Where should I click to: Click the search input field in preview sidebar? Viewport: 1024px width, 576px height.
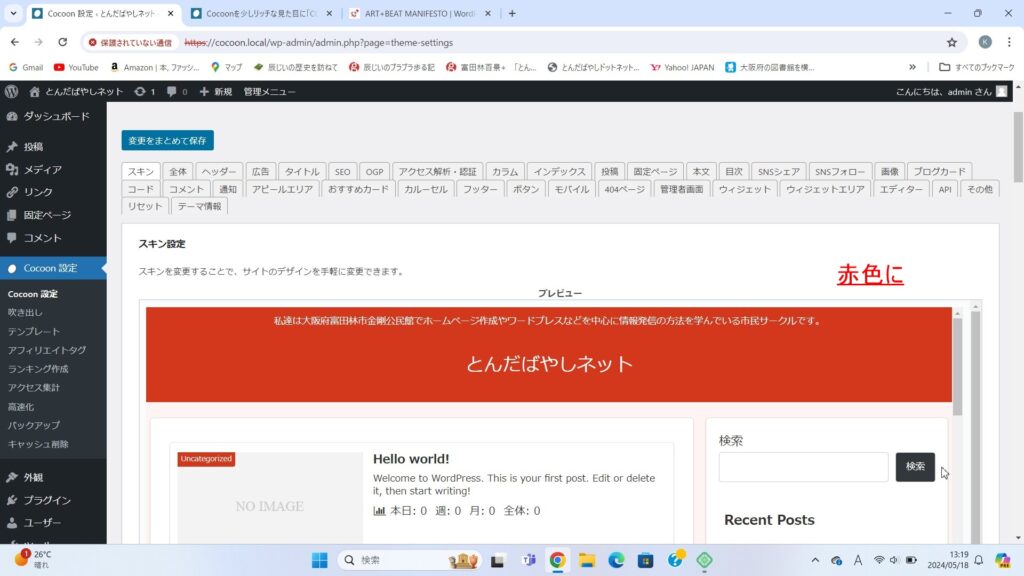pos(803,467)
